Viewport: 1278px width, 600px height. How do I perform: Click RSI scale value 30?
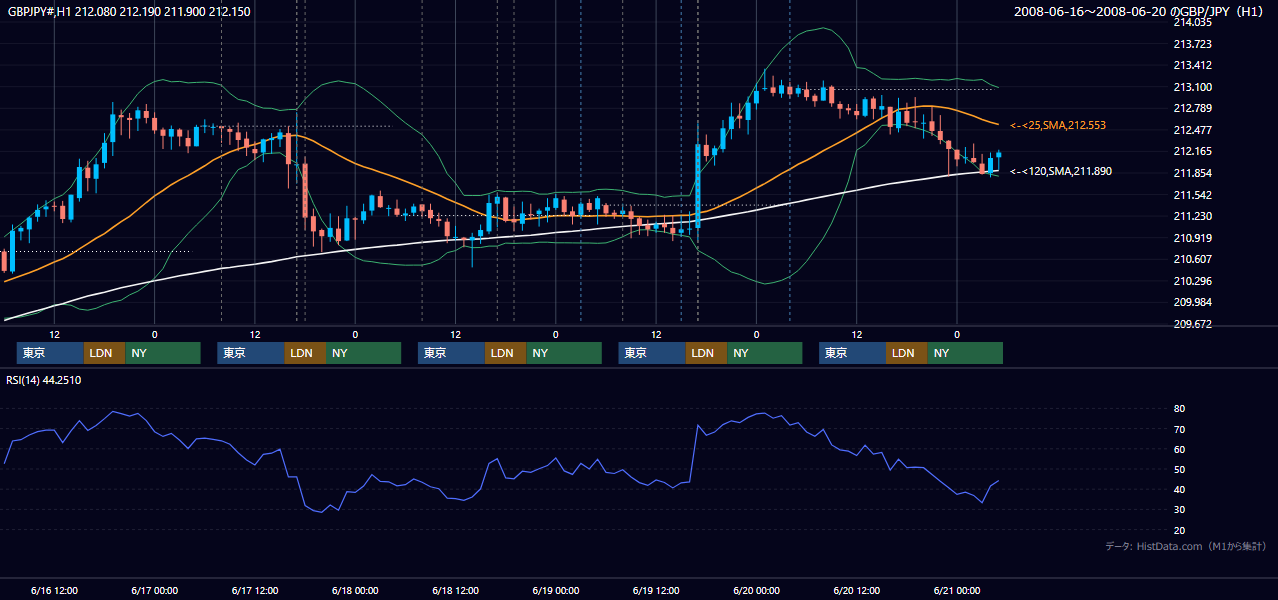tap(1179, 509)
